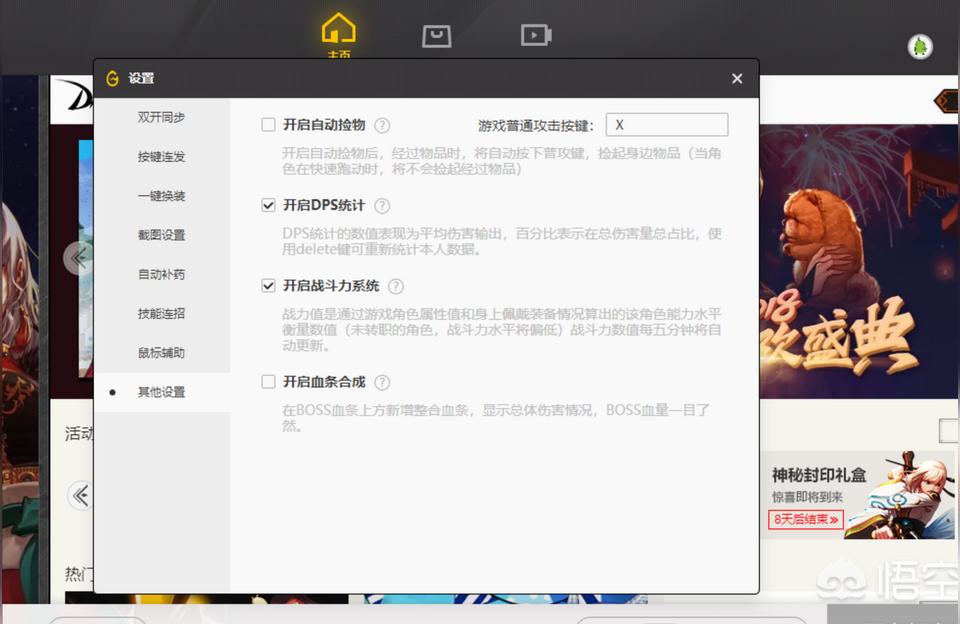
Task: Open the shop bag icon at top
Action: 437,36
